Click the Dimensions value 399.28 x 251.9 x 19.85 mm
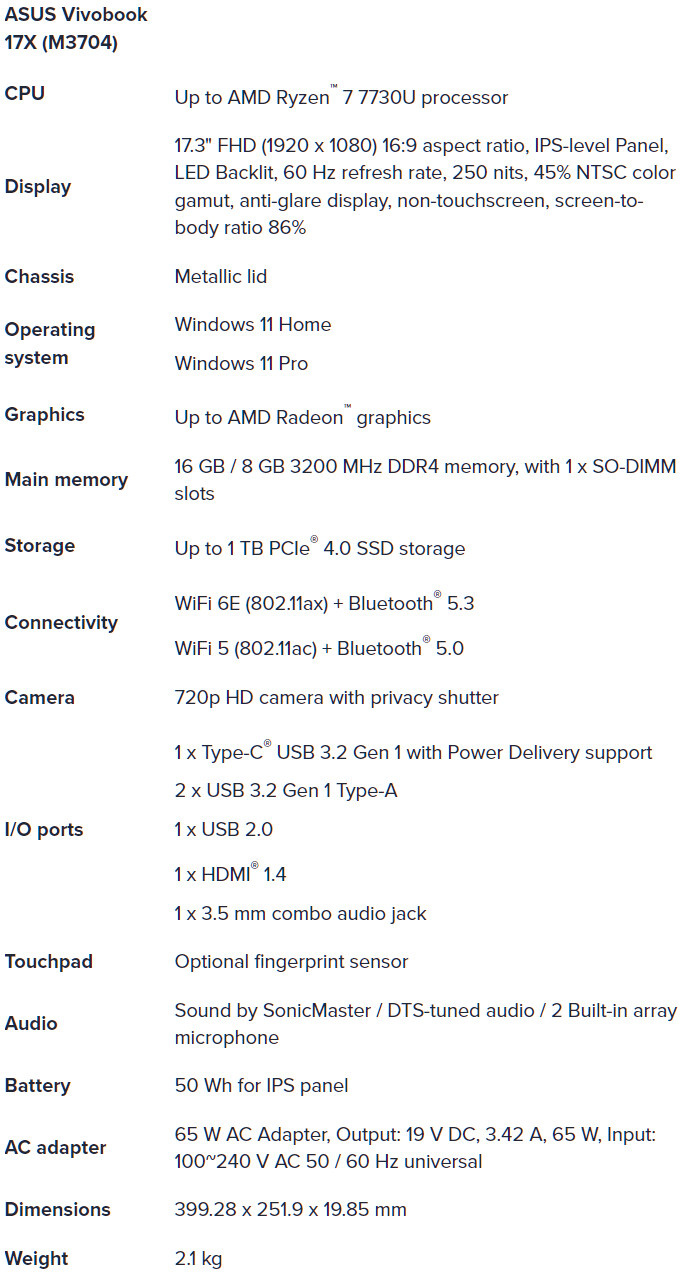The width and height of the screenshot is (695, 1279). (291, 1210)
